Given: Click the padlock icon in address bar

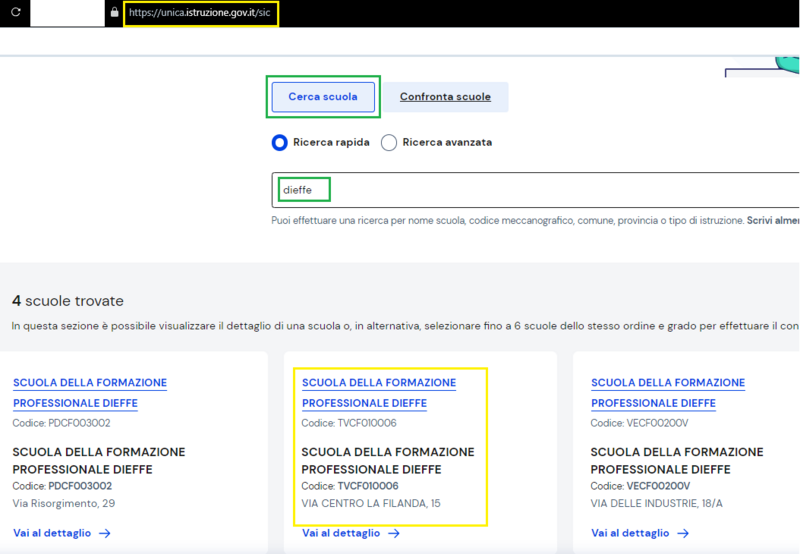Looking at the screenshot, I should (x=115, y=13).
